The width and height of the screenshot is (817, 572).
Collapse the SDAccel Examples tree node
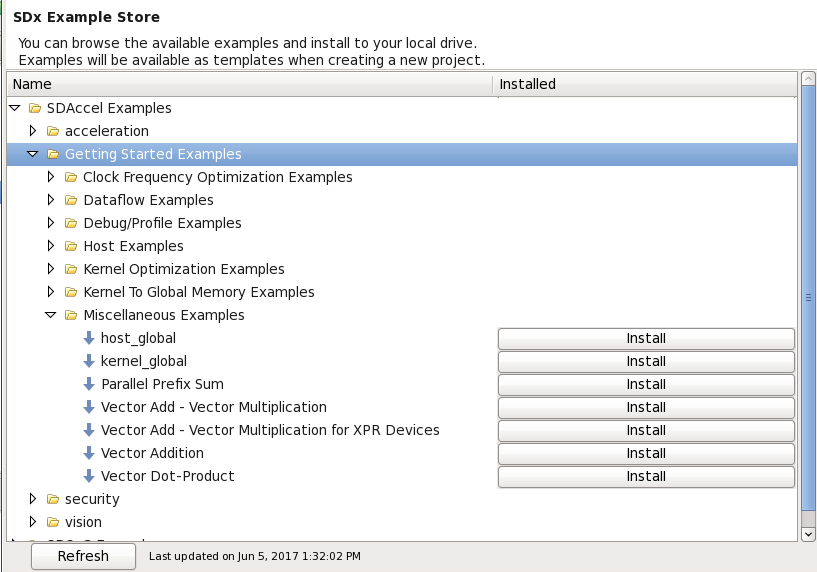[15, 108]
